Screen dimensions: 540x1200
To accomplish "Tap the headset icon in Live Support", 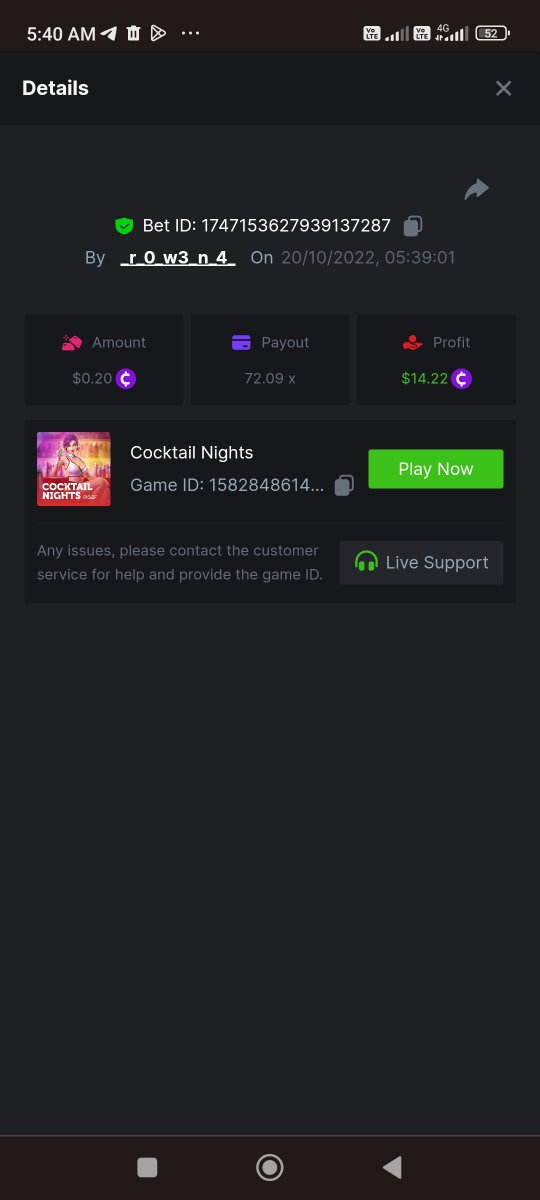I will click(367, 562).
